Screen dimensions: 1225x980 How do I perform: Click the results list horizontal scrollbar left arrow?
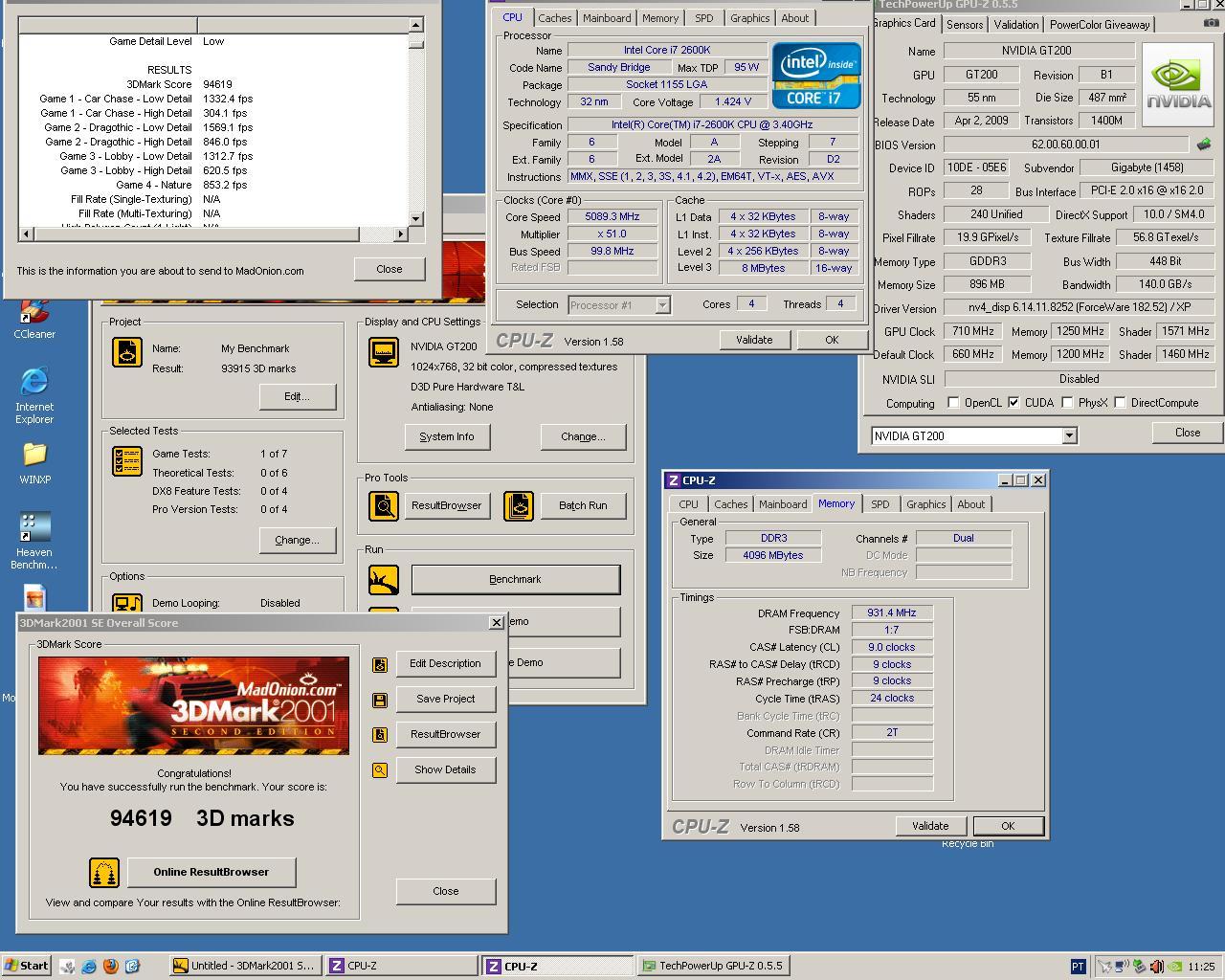coord(26,234)
